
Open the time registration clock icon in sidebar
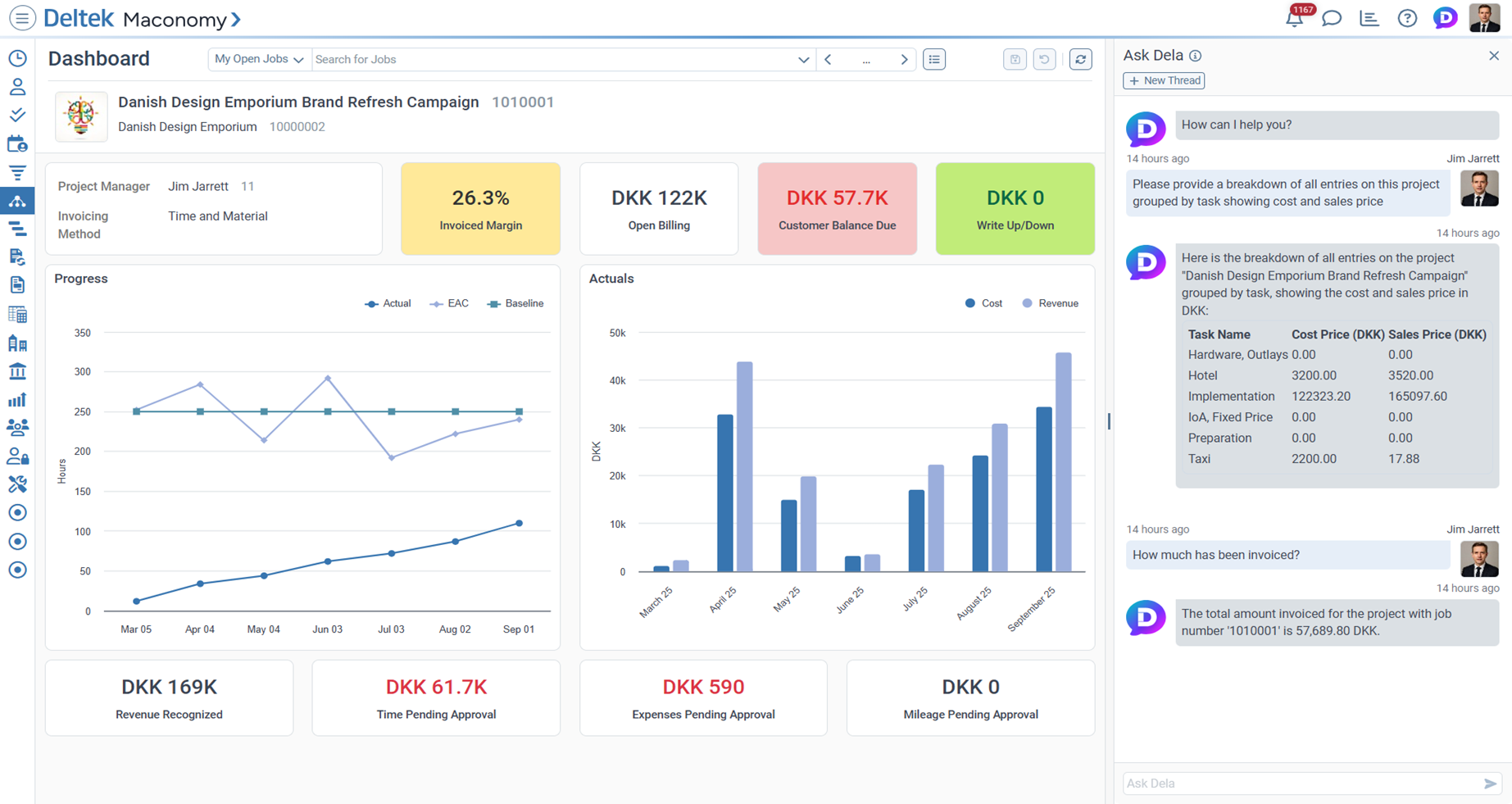(x=17, y=58)
